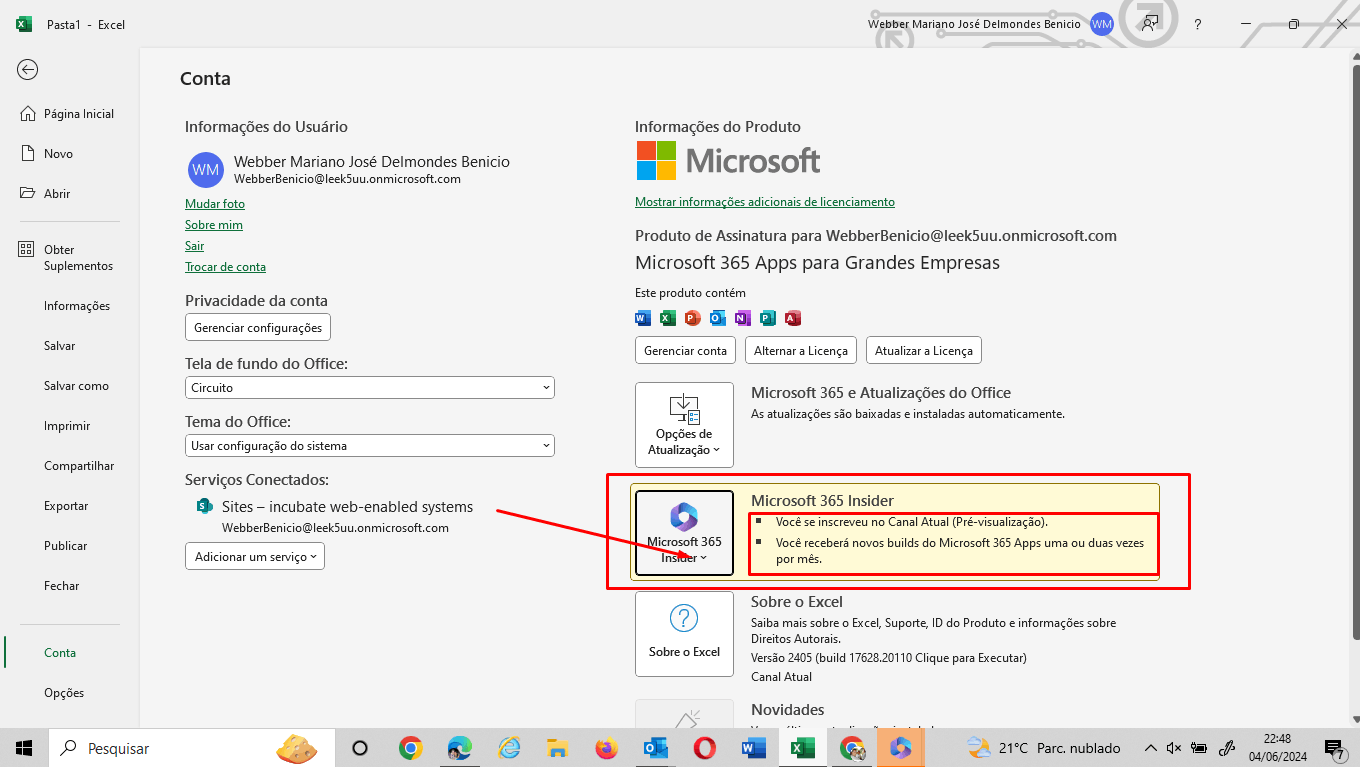The image size is (1360, 767).
Task: Click the Pesquisar taskbar search box
Action: (192, 748)
